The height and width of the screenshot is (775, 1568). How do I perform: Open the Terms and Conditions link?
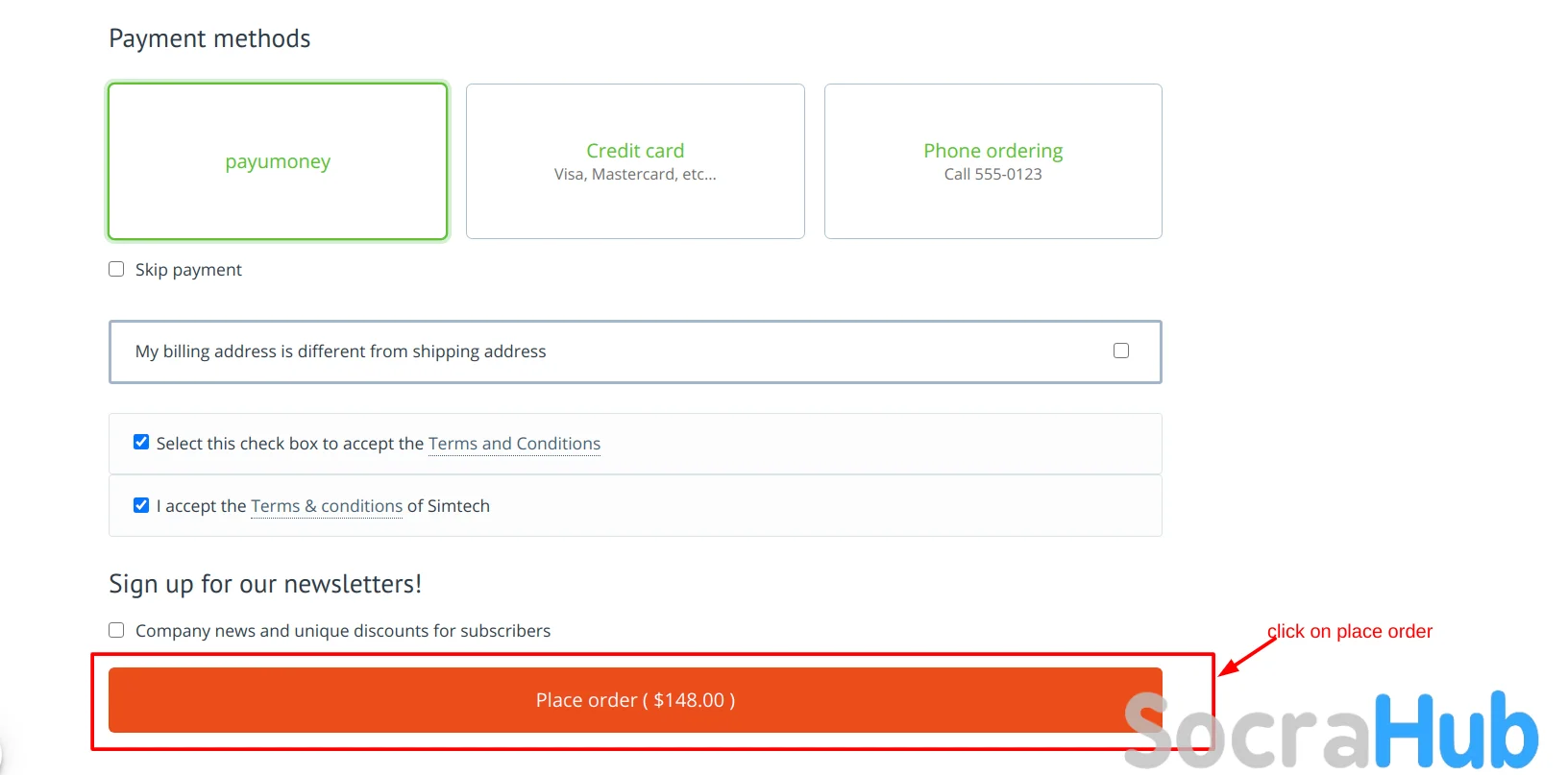(x=514, y=444)
